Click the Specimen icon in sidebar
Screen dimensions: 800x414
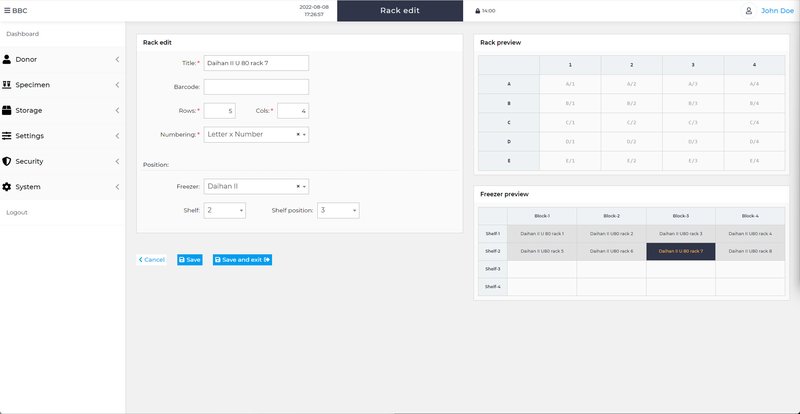(x=7, y=84)
